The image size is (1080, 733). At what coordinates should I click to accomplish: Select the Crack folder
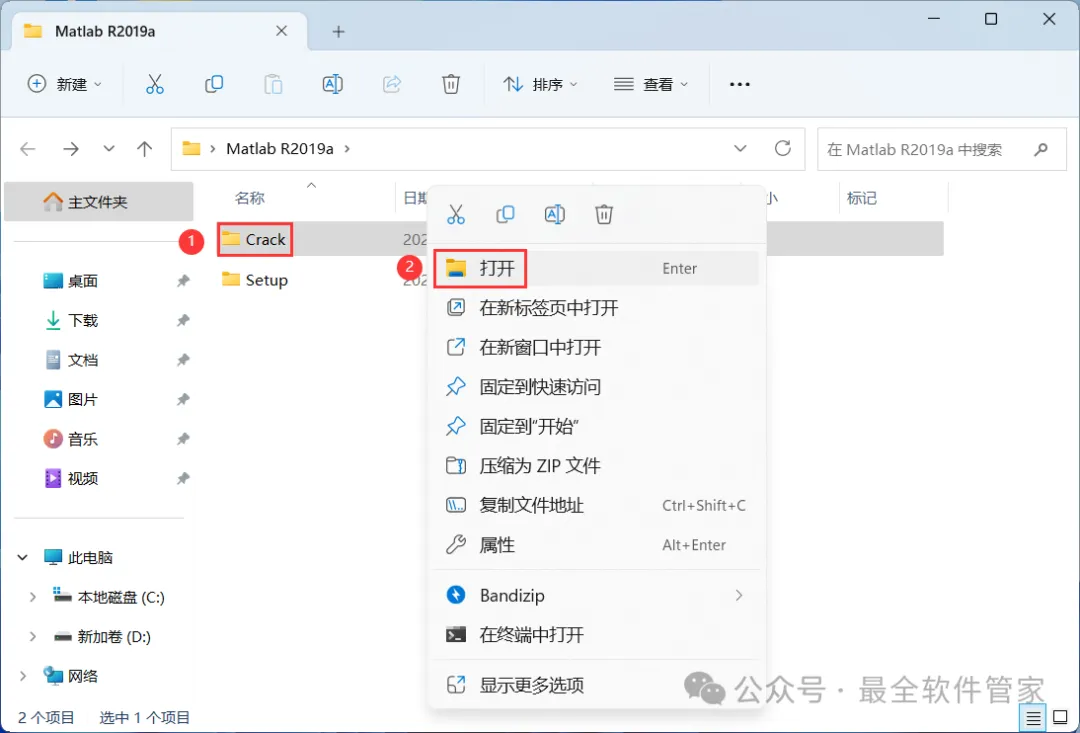(254, 239)
